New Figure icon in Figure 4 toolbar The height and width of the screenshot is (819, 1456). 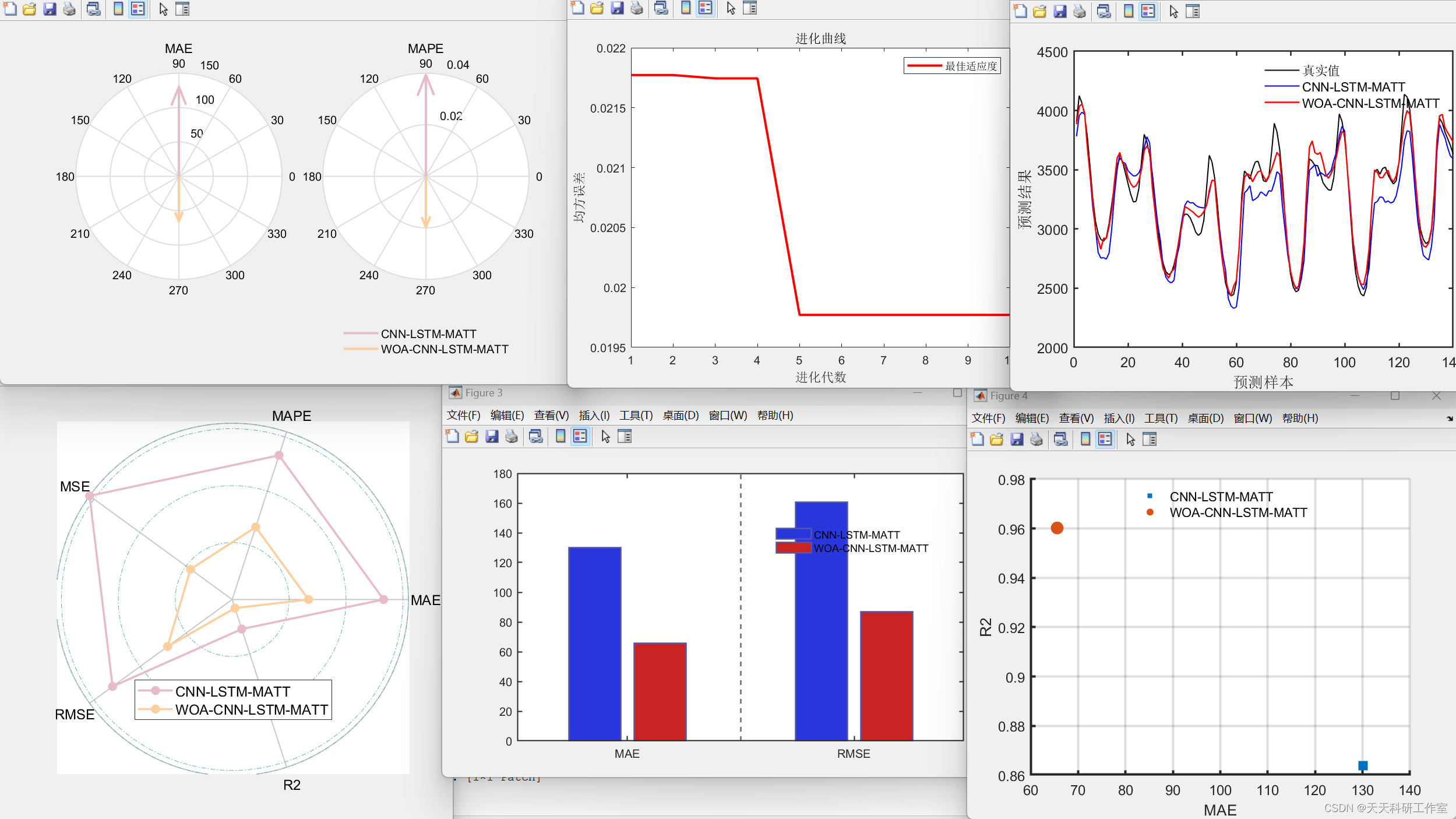click(977, 439)
